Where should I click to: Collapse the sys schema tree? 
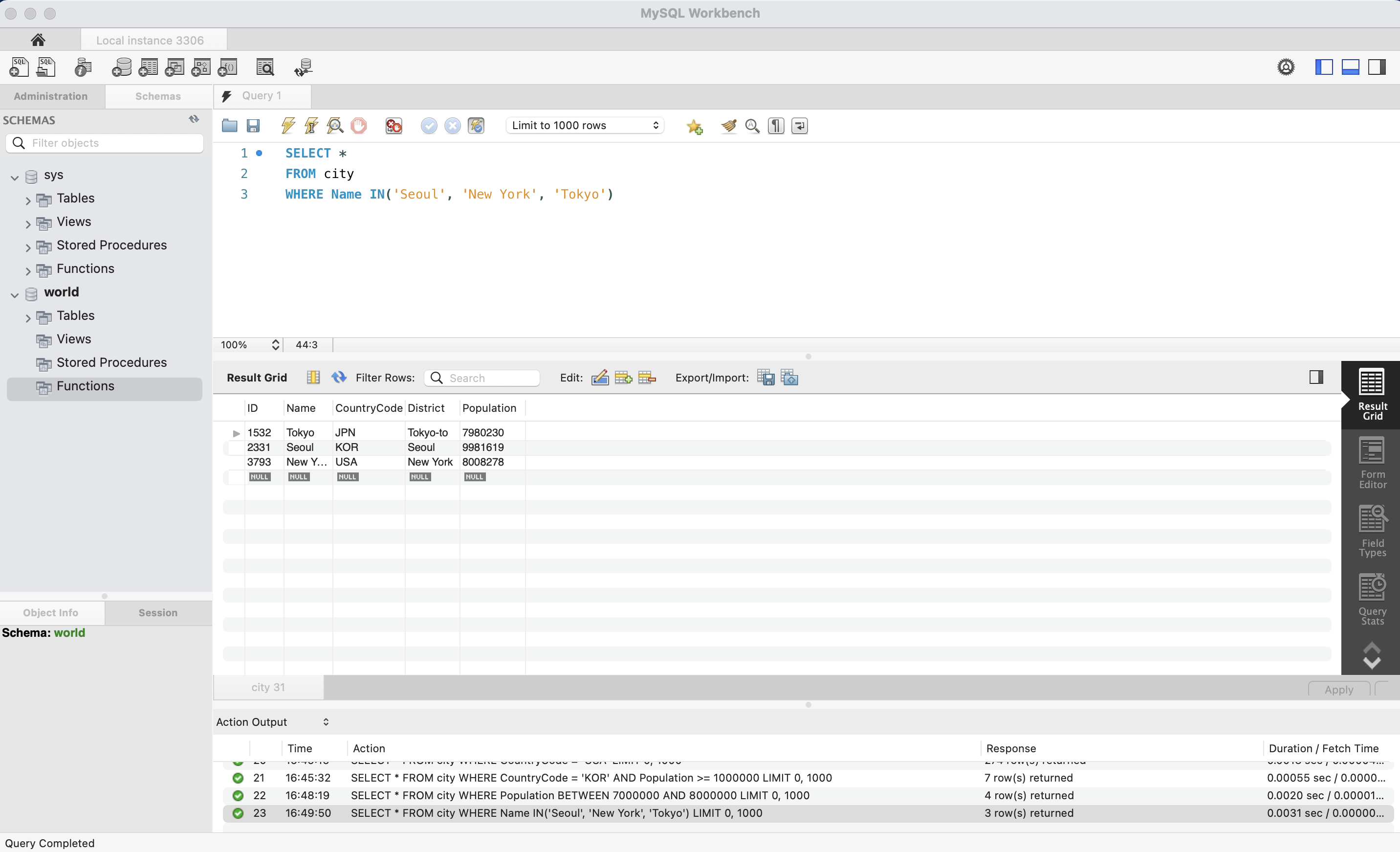(13, 176)
